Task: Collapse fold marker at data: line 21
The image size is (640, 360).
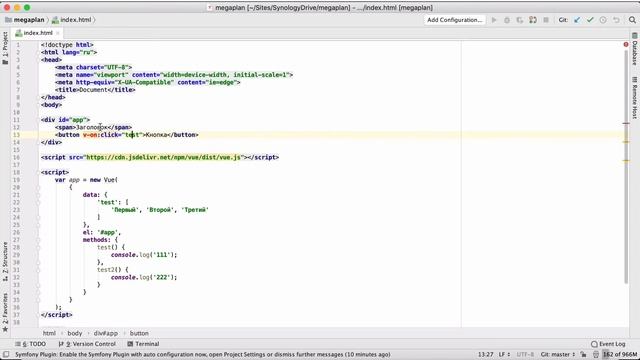Action: click(x=38, y=195)
